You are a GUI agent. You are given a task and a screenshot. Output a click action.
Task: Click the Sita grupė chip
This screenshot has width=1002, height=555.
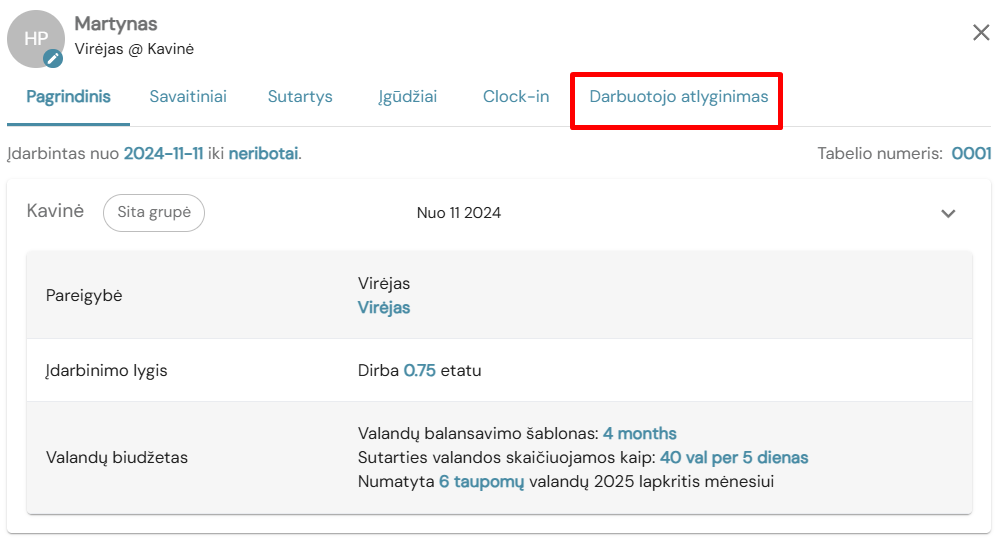tap(154, 213)
